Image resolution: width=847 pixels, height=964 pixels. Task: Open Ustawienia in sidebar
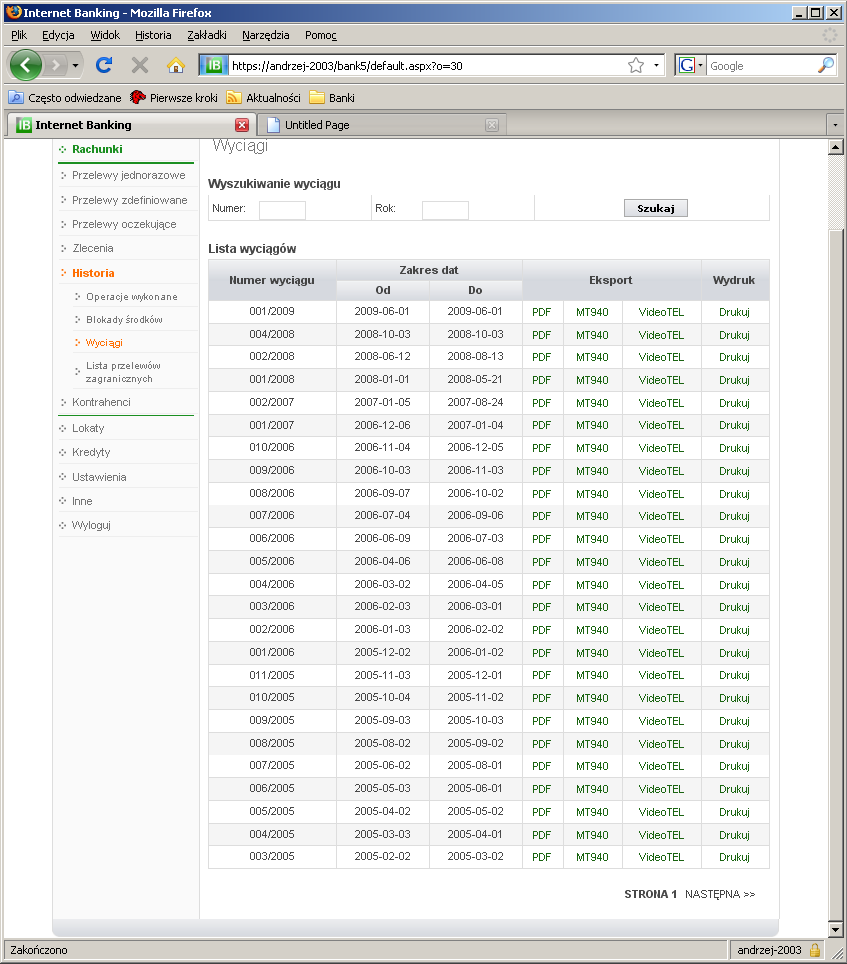pos(99,477)
